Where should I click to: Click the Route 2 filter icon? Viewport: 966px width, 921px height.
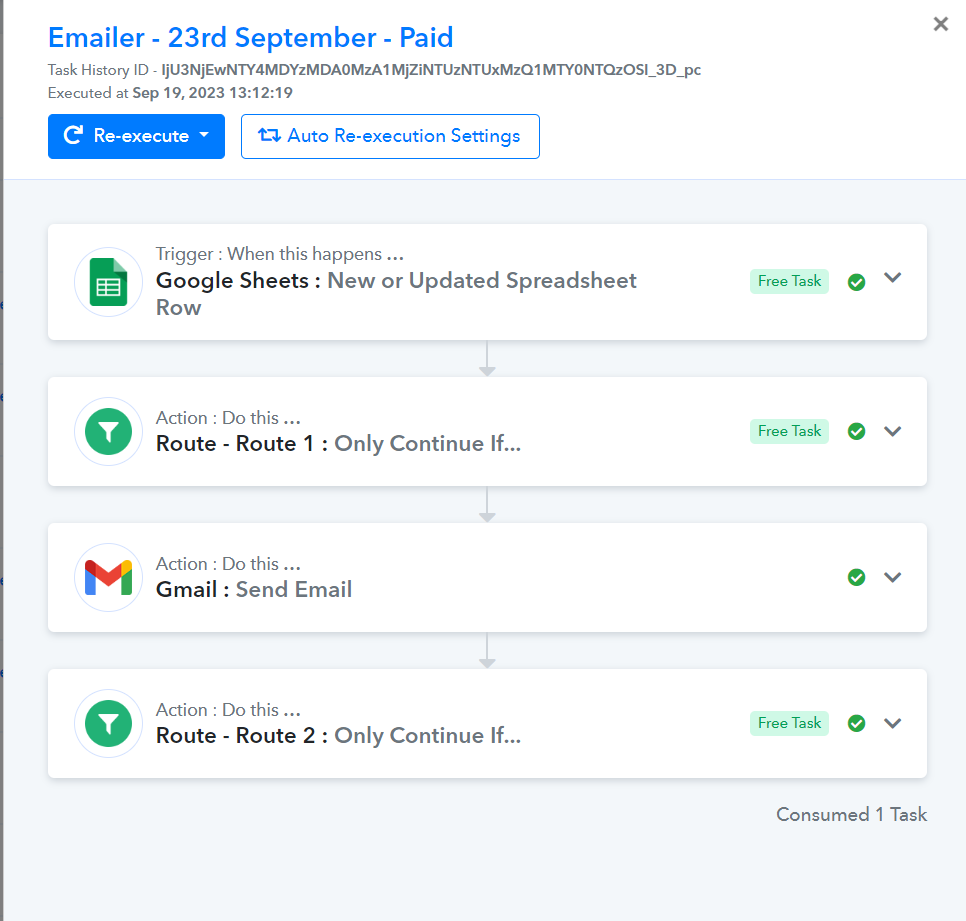(x=108, y=723)
